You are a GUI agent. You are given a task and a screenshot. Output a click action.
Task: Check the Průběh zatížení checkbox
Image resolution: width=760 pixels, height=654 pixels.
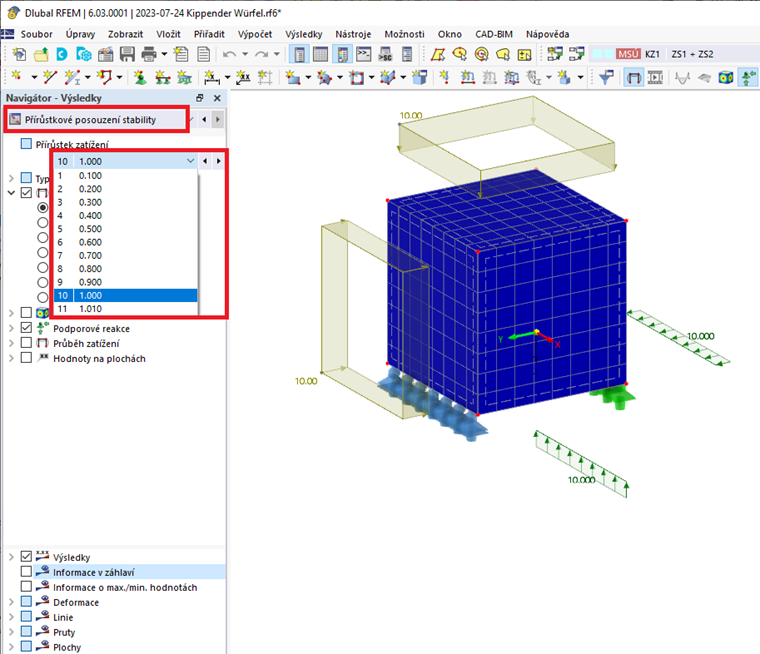[x=26, y=343]
